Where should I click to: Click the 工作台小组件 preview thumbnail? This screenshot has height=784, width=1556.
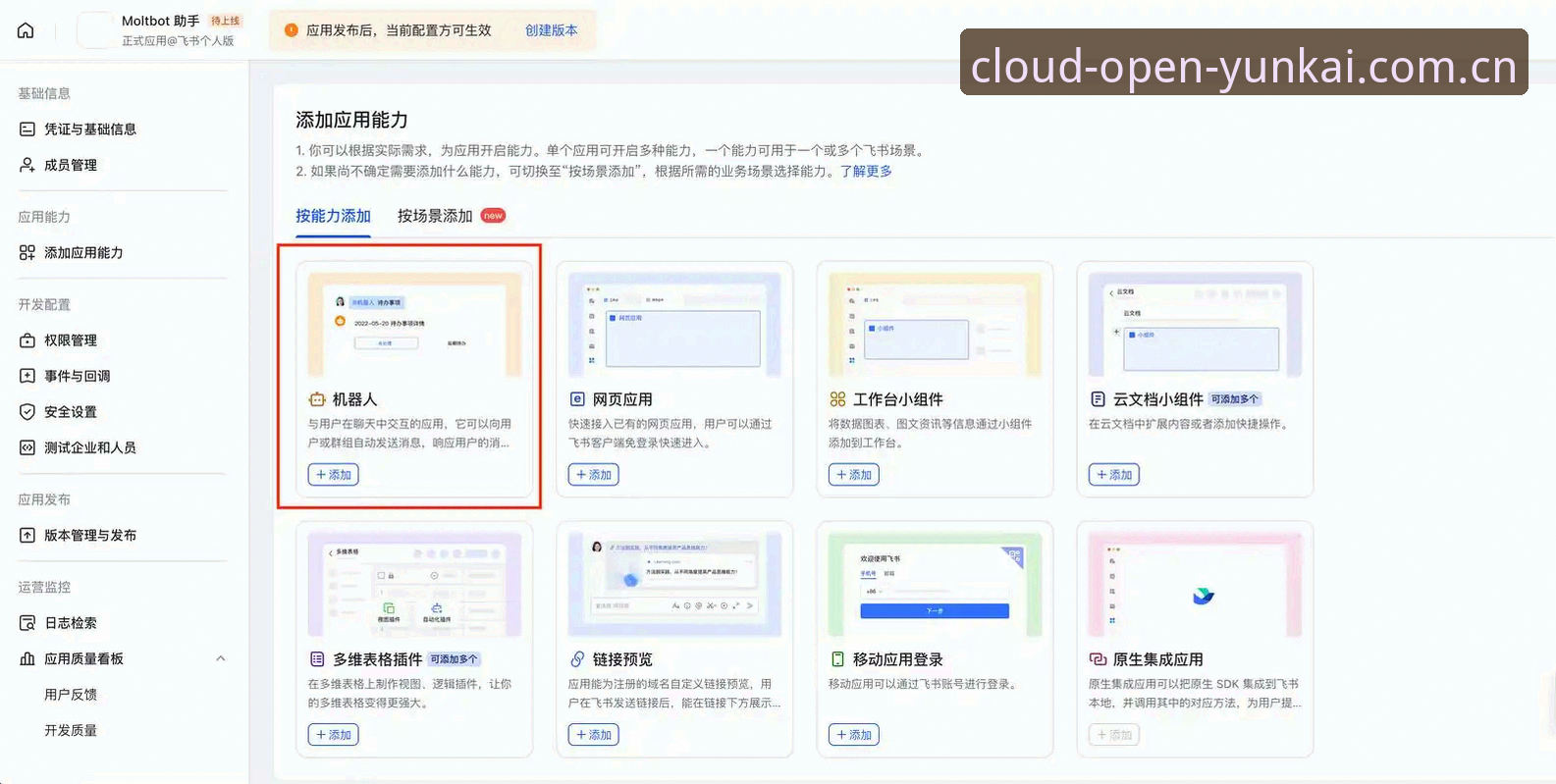click(x=935, y=325)
